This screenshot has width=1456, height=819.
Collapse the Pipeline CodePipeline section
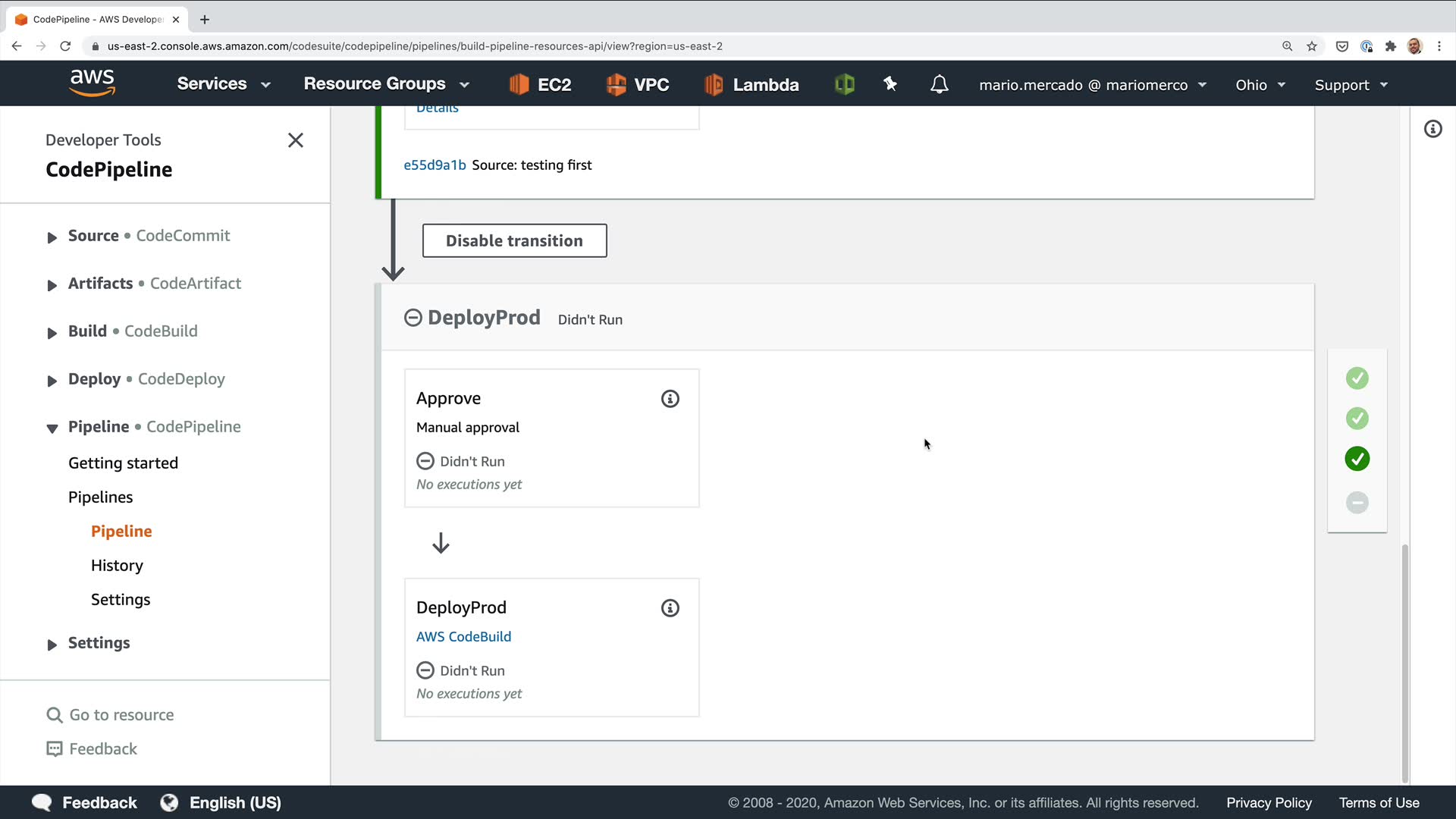52,428
